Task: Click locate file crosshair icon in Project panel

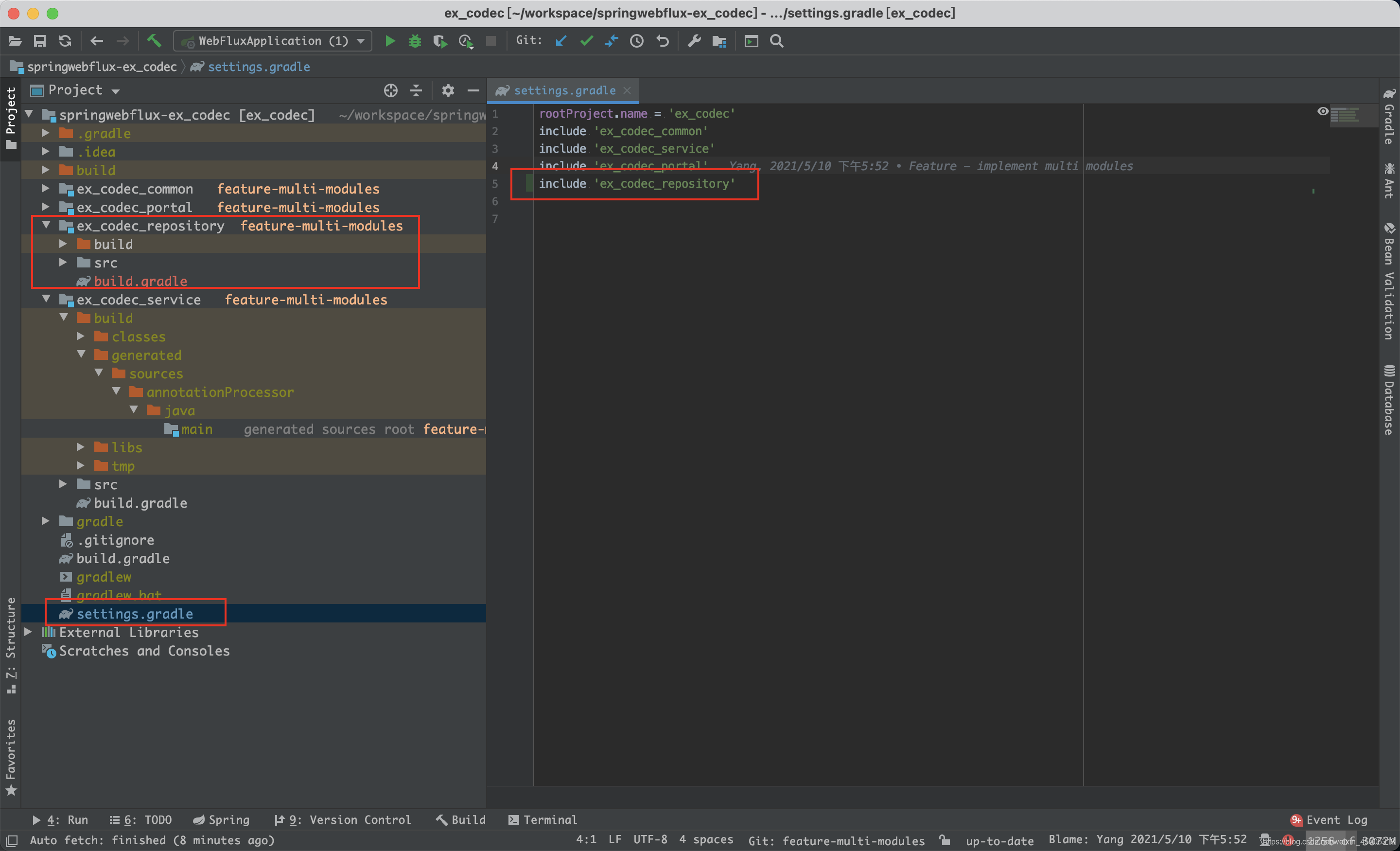Action: point(390,90)
